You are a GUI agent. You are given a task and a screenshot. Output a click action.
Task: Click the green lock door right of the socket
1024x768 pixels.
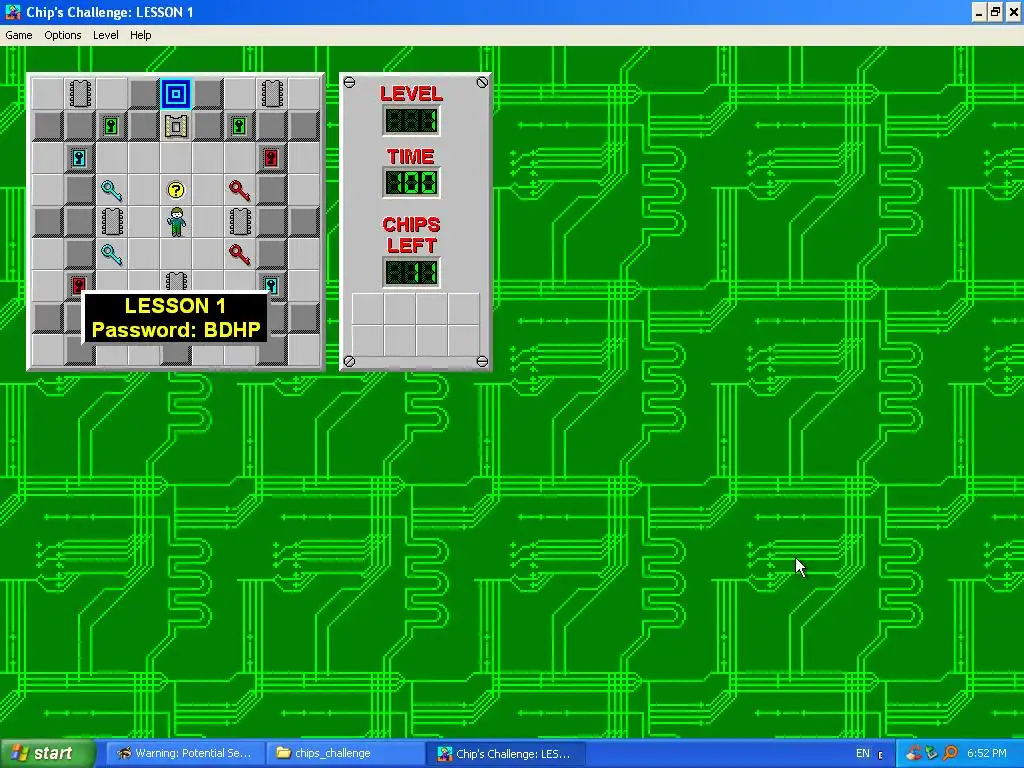coord(240,126)
